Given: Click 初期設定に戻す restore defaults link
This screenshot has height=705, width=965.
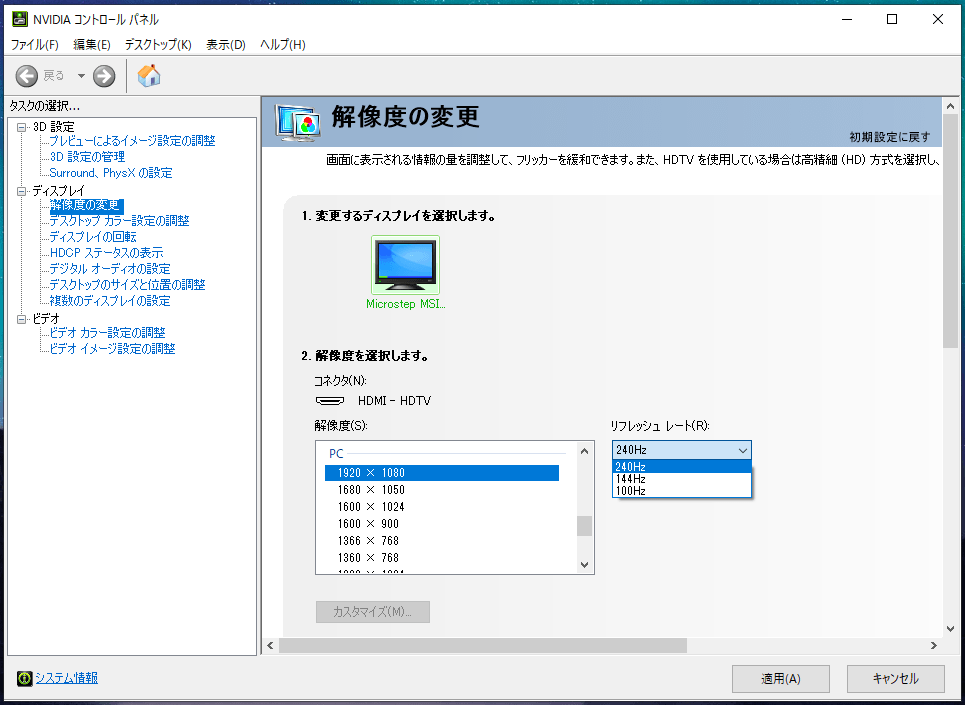Looking at the screenshot, I should (889, 137).
